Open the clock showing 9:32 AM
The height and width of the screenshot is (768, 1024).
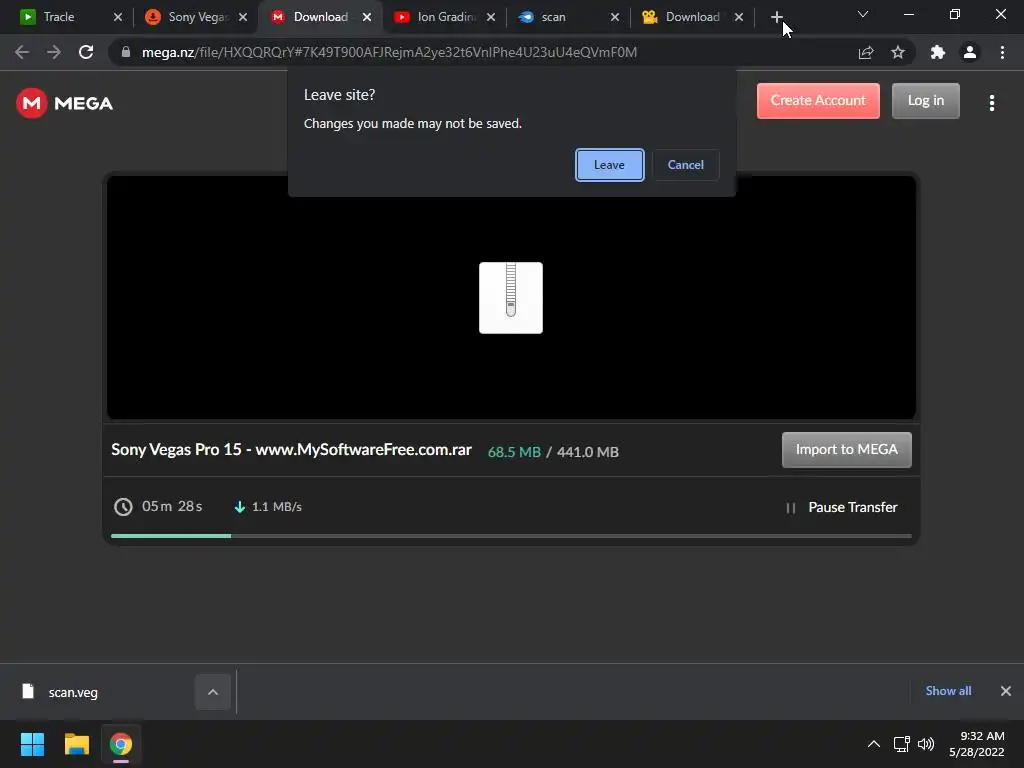click(x=976, y=744)
